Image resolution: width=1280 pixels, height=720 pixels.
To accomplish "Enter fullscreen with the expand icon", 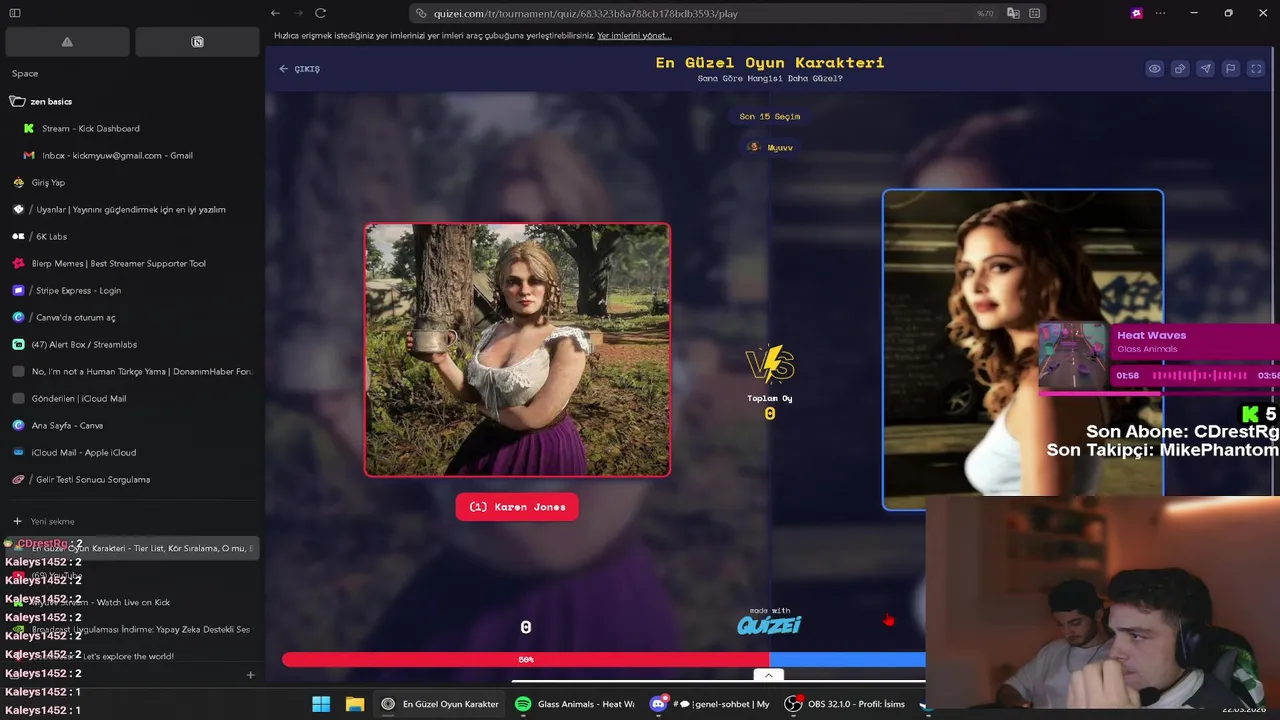I will pos(1256,69).
